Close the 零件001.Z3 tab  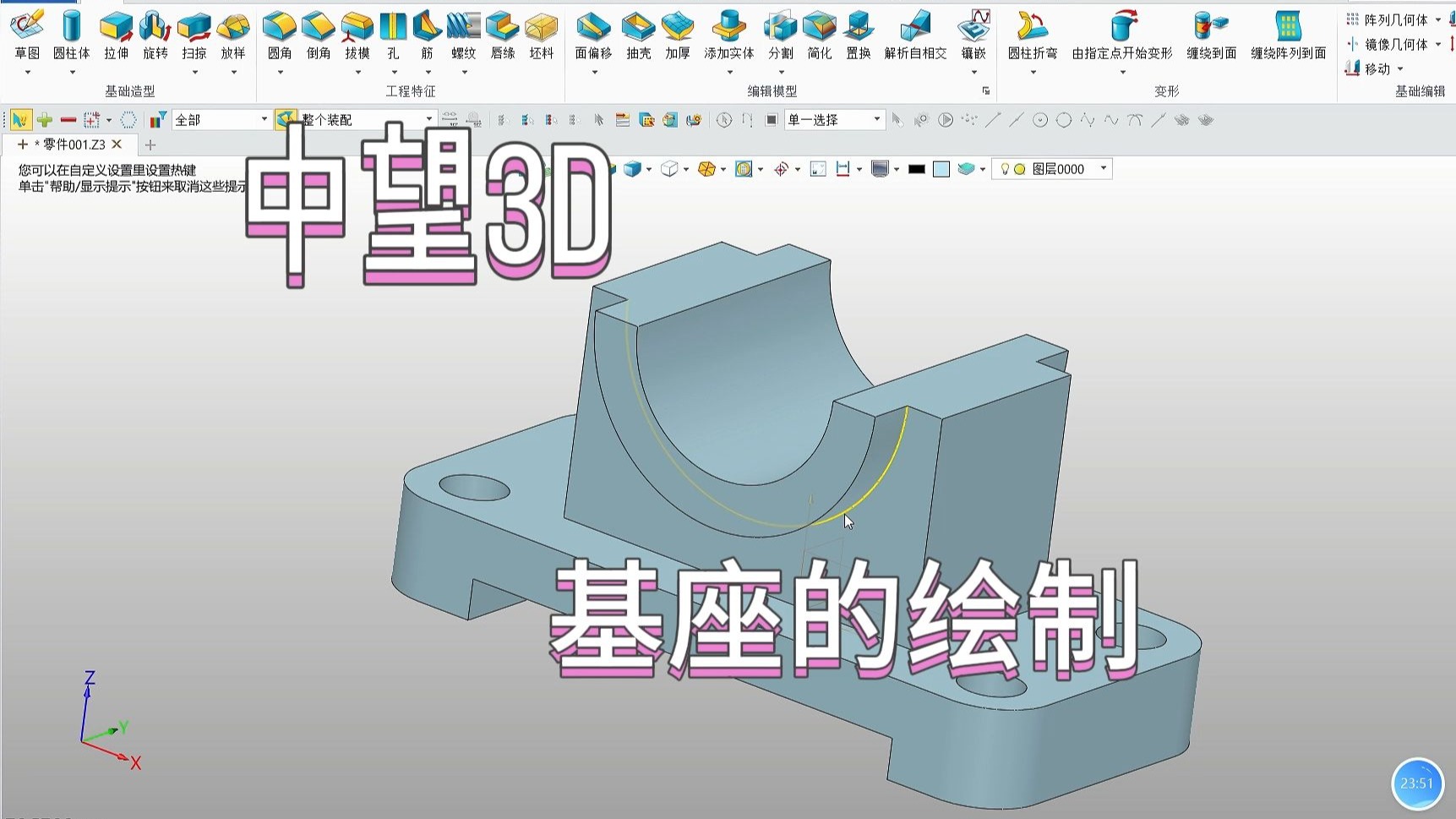(117, 145)
